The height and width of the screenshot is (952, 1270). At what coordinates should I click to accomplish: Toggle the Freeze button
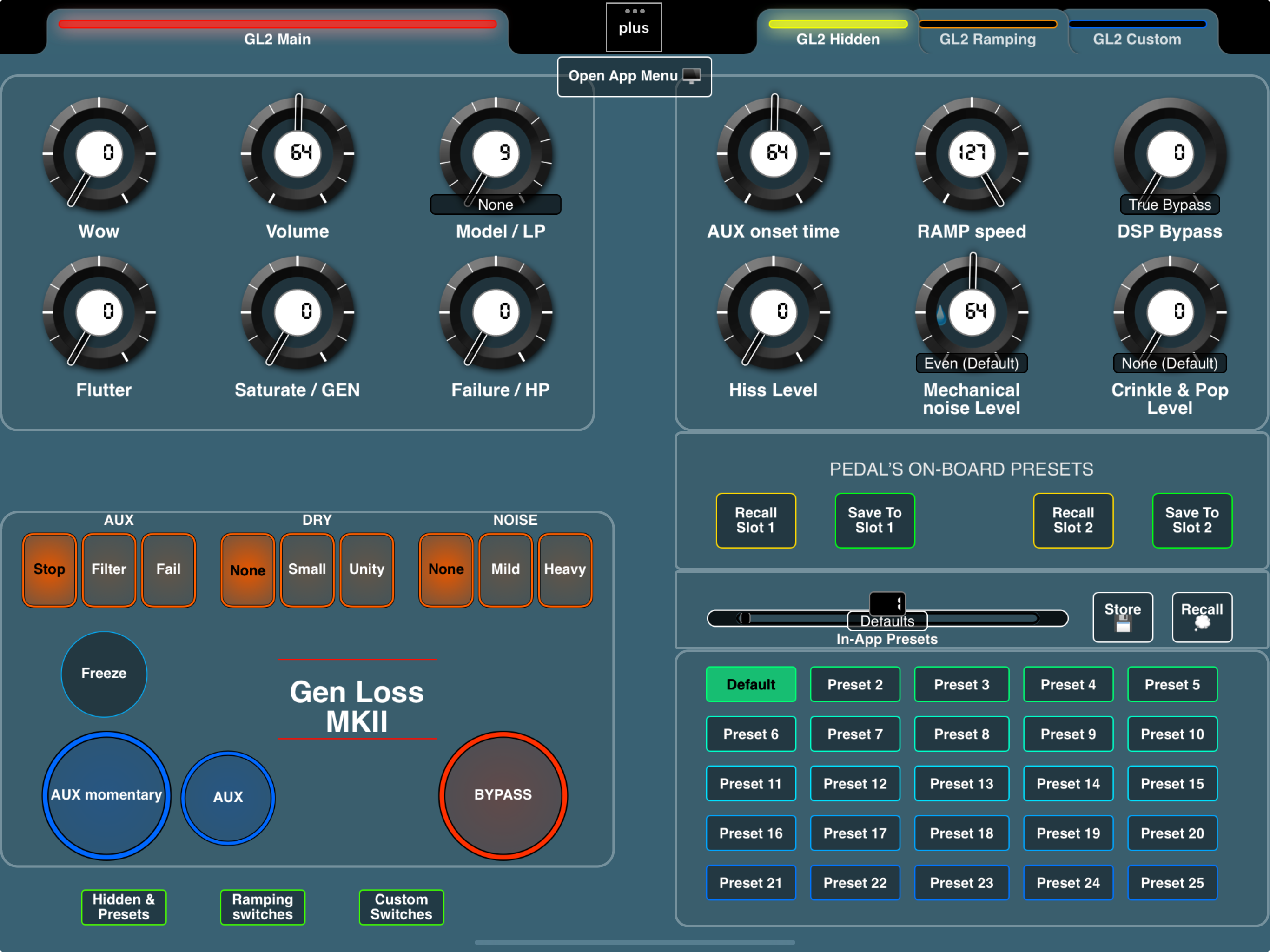[104, 674]
